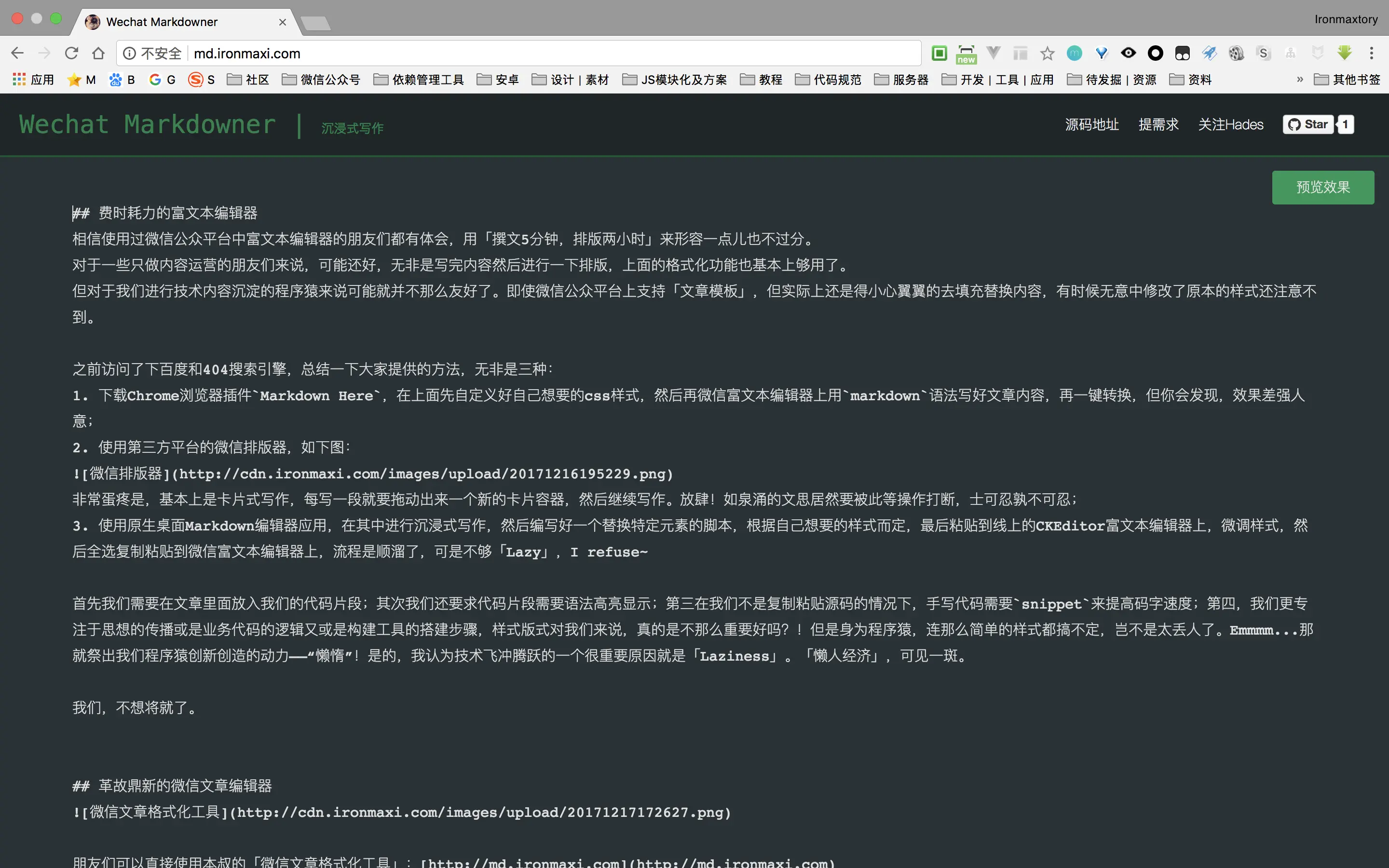Click the green download arrow extension icon
The width and height of the screenshot is (1389, 868).
[x=1344, y=53]
